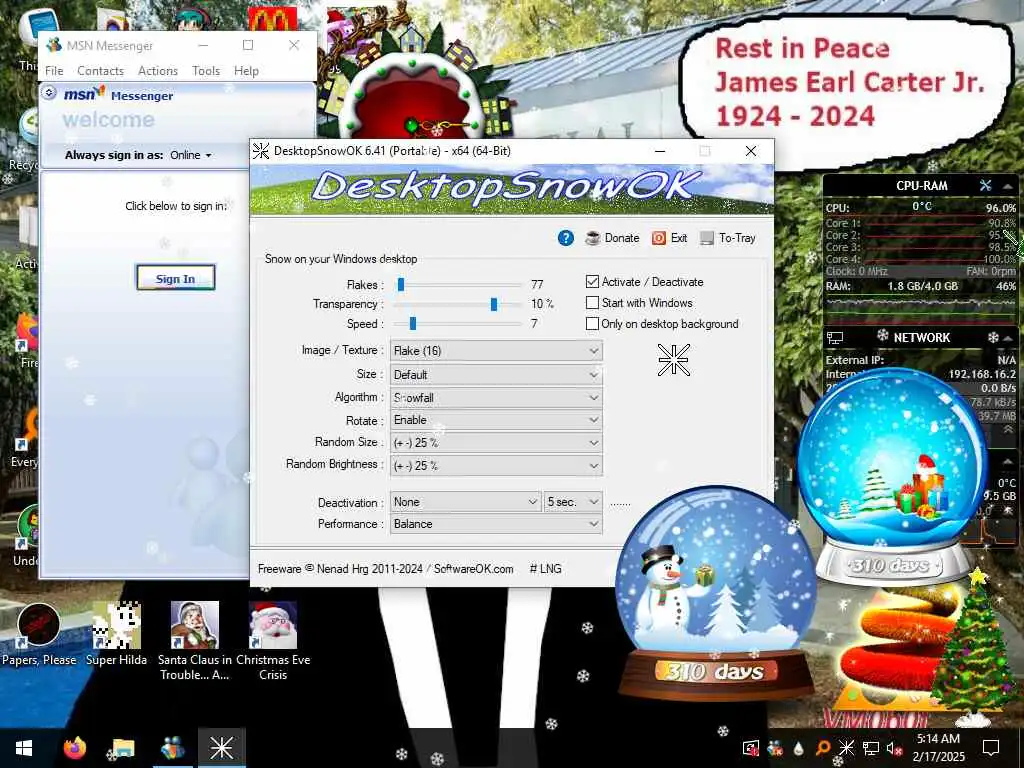Enable Start with Windows checkbox
1024x768 pixels.
click(x=592, y=303)
